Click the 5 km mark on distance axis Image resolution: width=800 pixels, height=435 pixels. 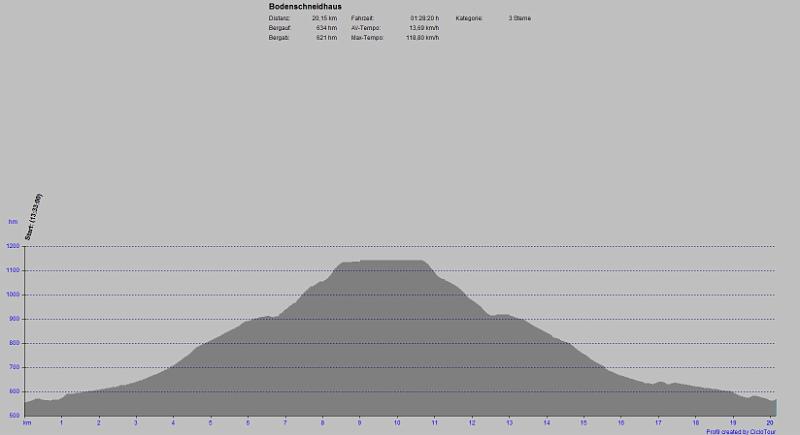(x=210, y=424)
